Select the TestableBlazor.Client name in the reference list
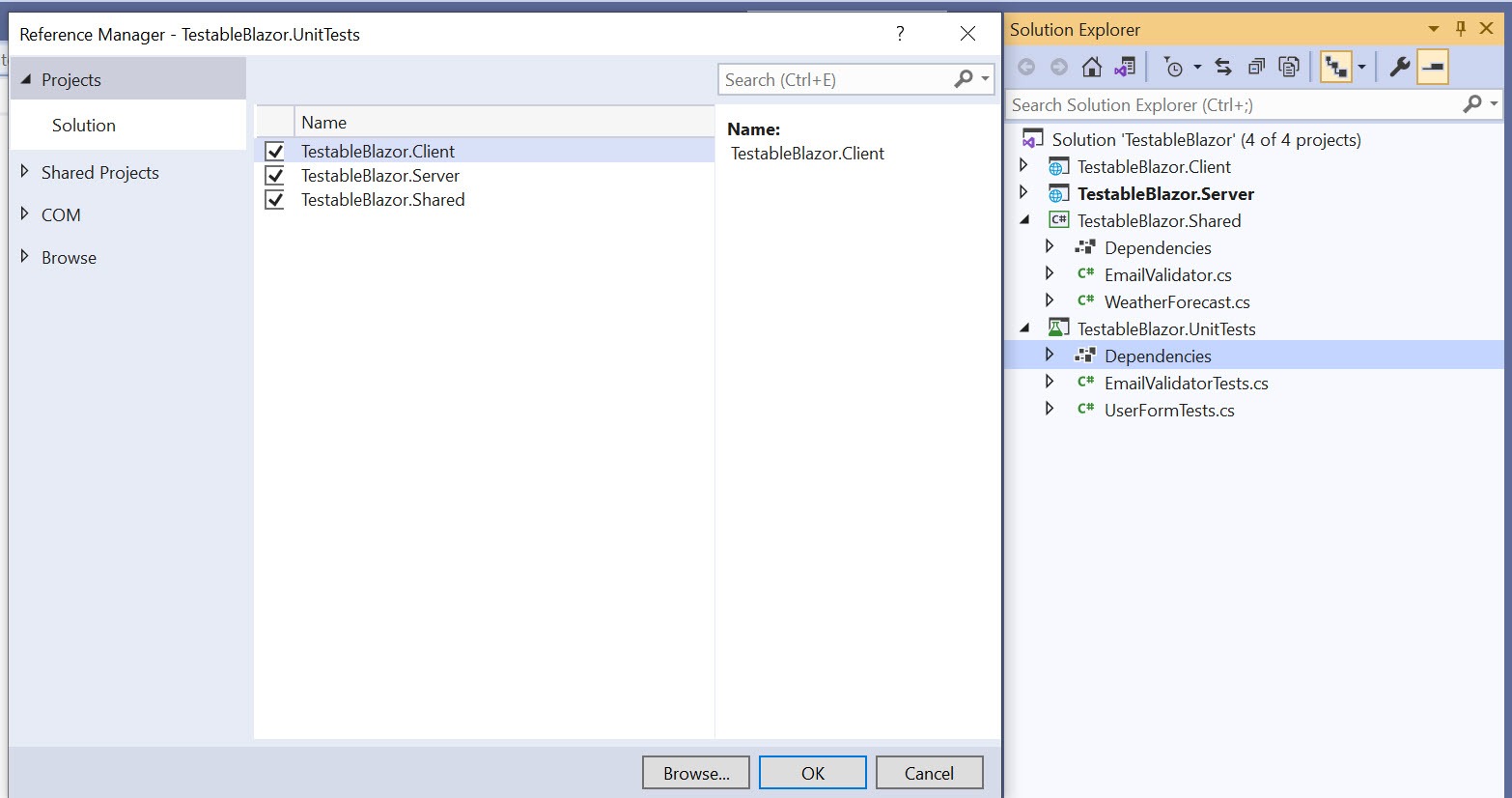Image resolution: width=1512 pixels, height=798 pixels. (x=378, y=151)
